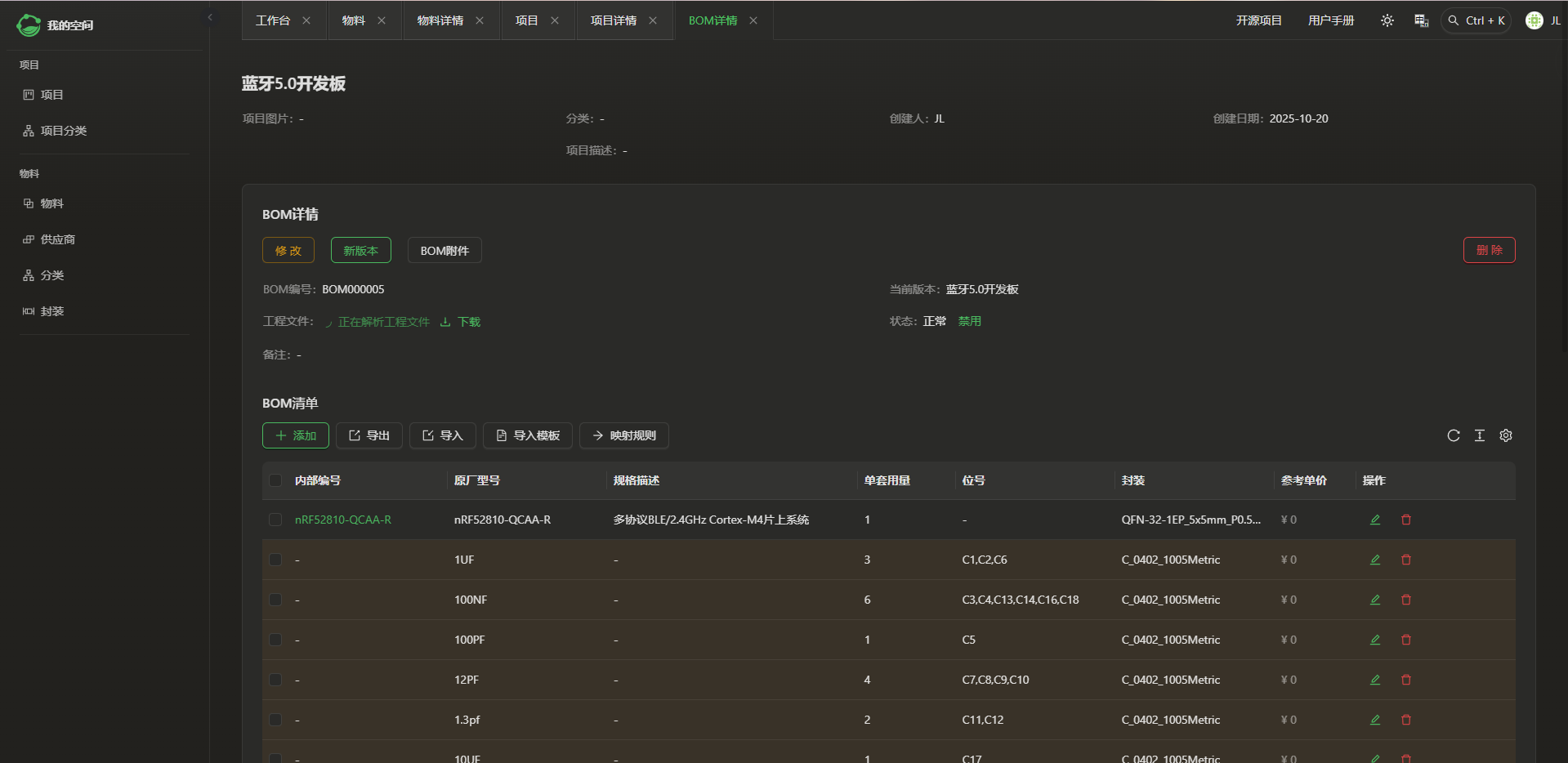Image resolution: width=1568 pixels, height=763 pixels.
Task: Close the 物料详情 tab
Action: point(480,20)
